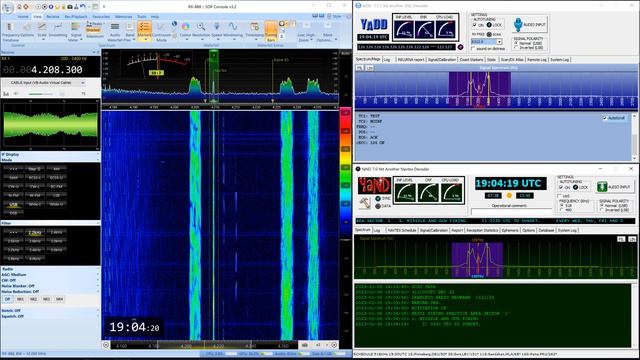Select the USB mode button

(13, 204)
